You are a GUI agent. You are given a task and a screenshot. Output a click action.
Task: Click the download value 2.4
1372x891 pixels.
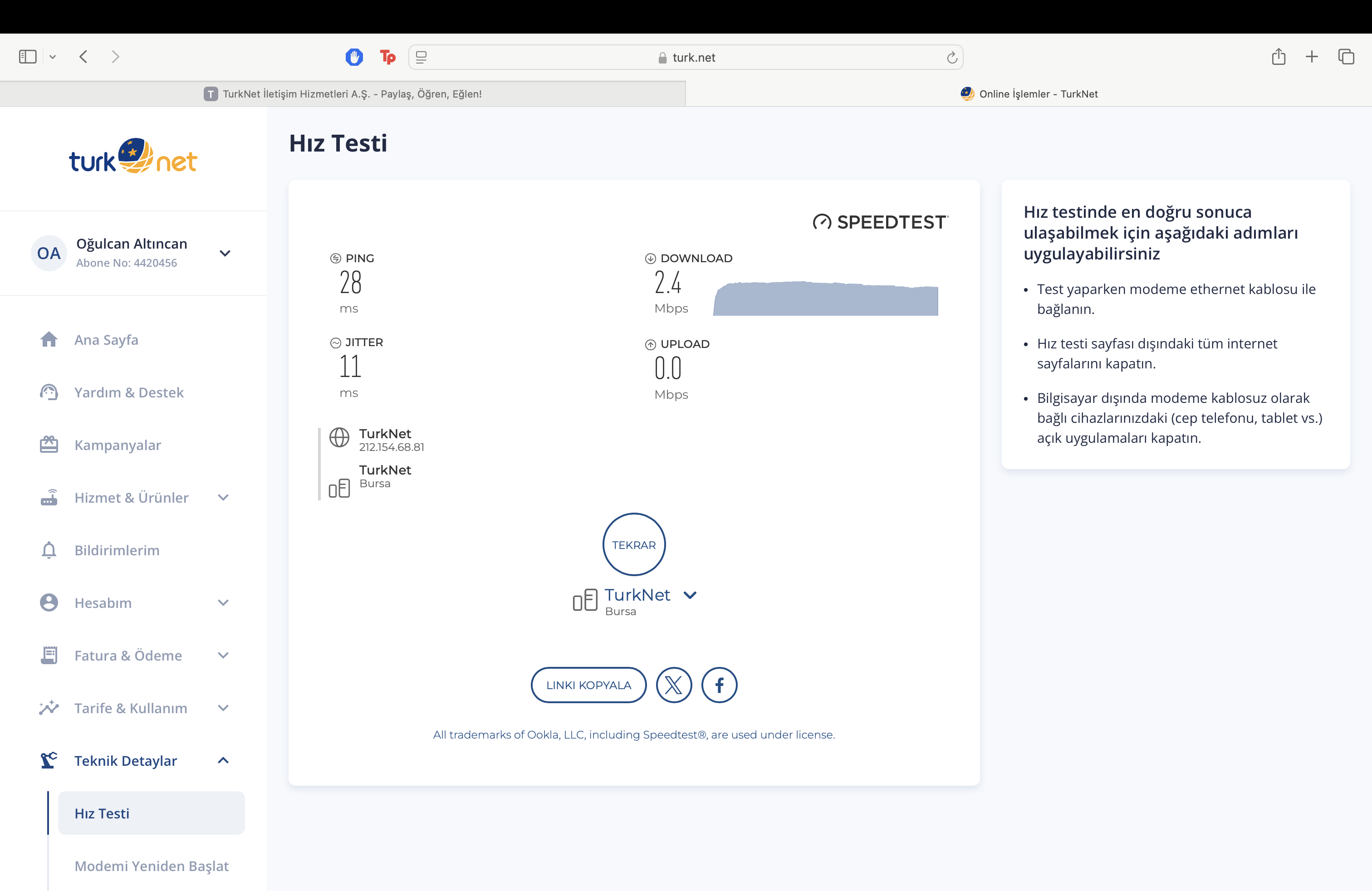(667, 282)
